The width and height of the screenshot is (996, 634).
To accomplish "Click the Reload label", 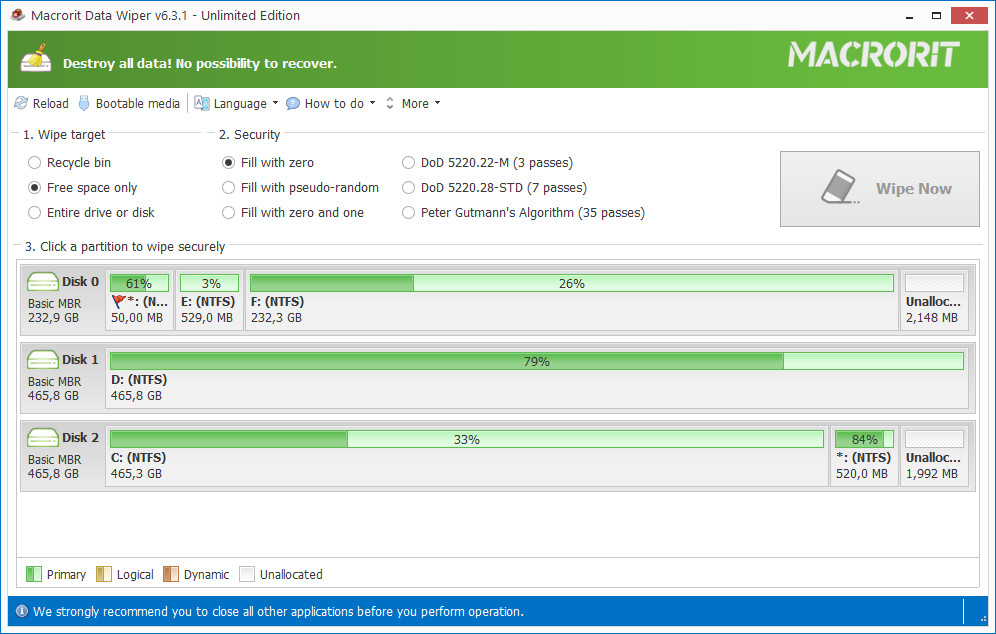I will 51,104.
